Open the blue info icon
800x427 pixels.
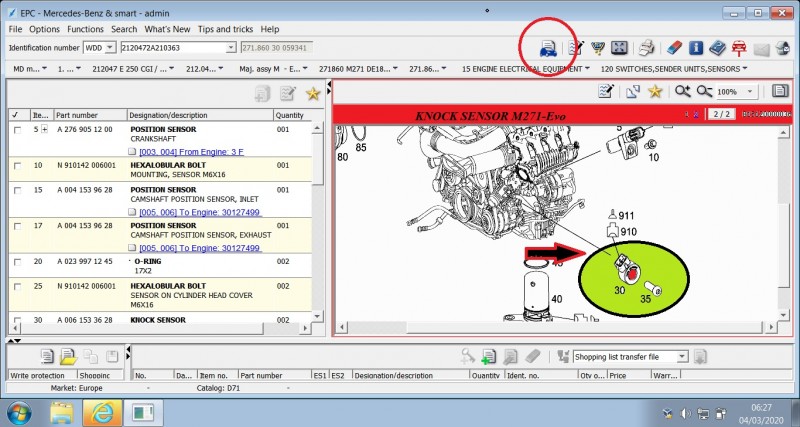[x=696, y=48]
